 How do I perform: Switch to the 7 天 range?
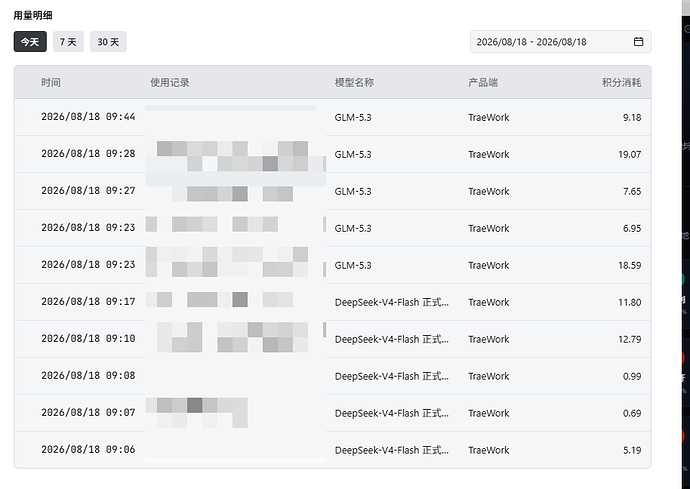point(68,42)
